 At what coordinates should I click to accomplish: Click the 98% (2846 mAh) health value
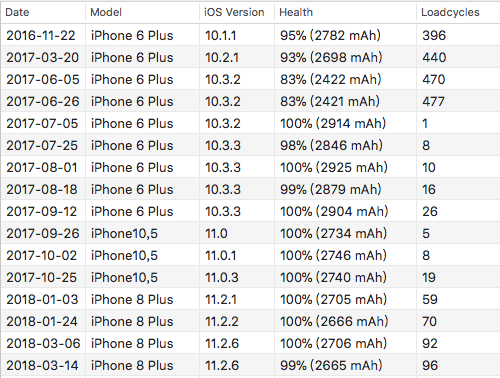[331, 145]
